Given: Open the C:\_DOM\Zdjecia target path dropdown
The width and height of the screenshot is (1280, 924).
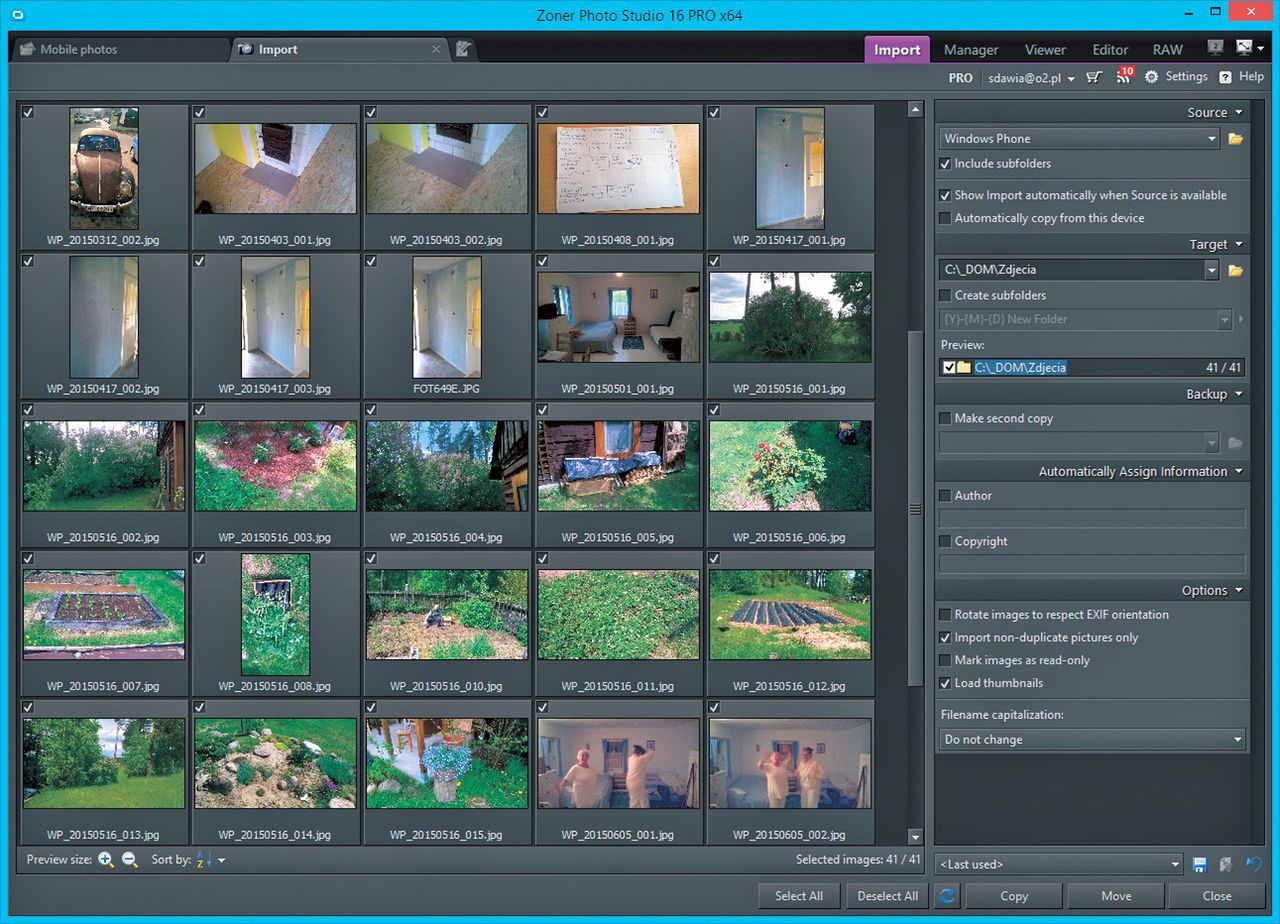Looking at the screenshot, I should coord(1212,270).
